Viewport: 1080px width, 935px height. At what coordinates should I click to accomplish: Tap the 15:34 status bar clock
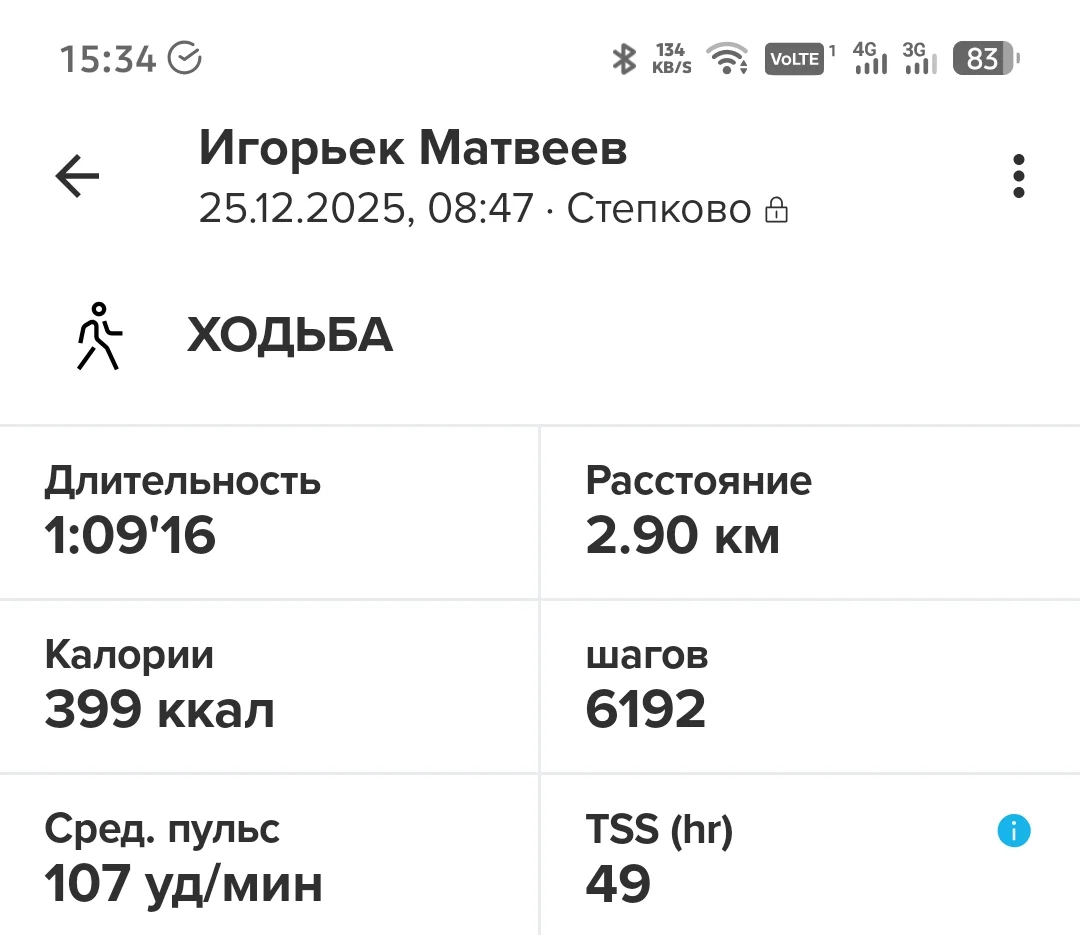108,59
